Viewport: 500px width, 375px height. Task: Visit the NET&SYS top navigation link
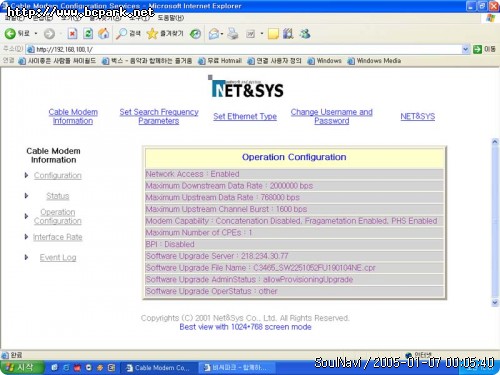tap(418, 116)
